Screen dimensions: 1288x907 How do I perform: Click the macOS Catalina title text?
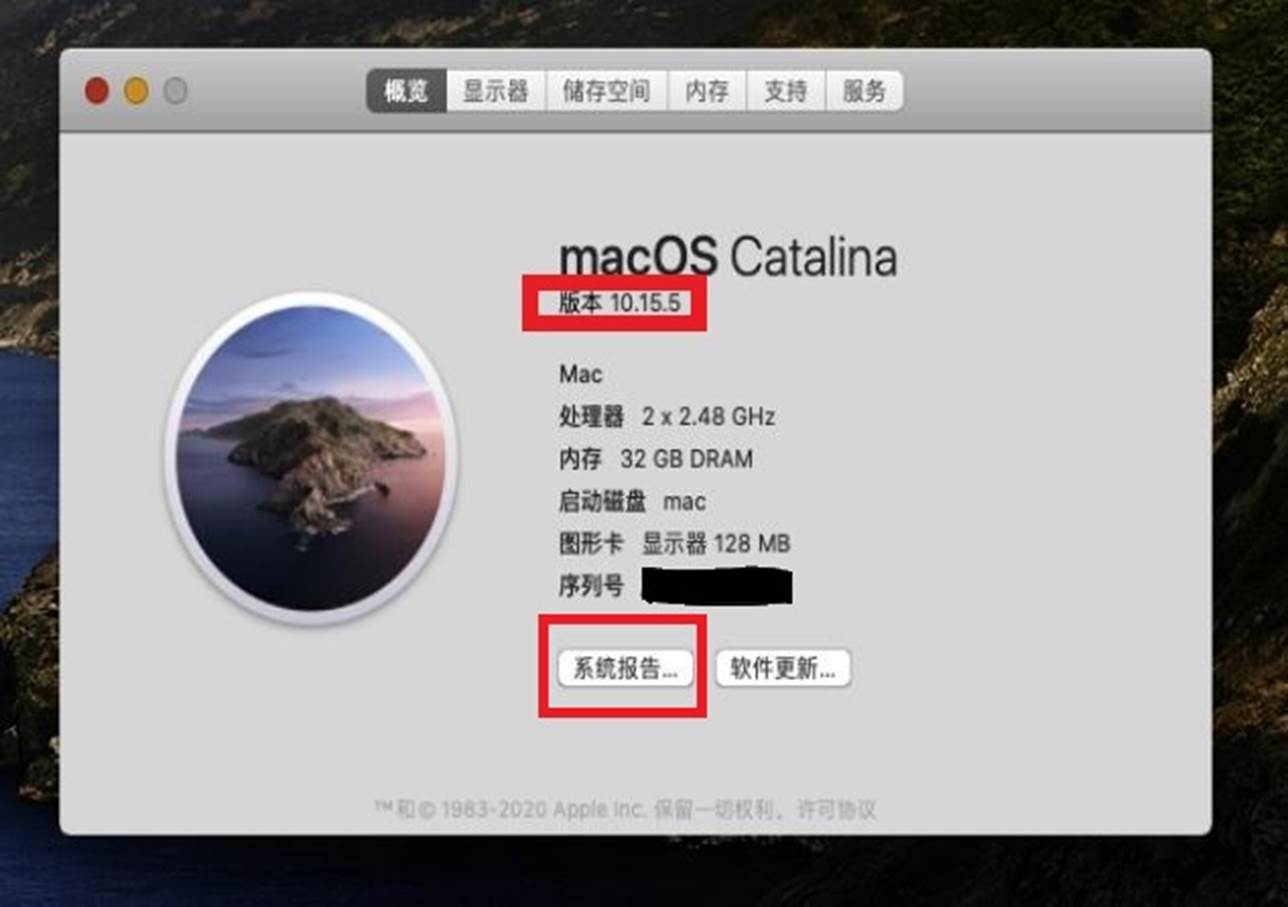(x=728, y=258)
